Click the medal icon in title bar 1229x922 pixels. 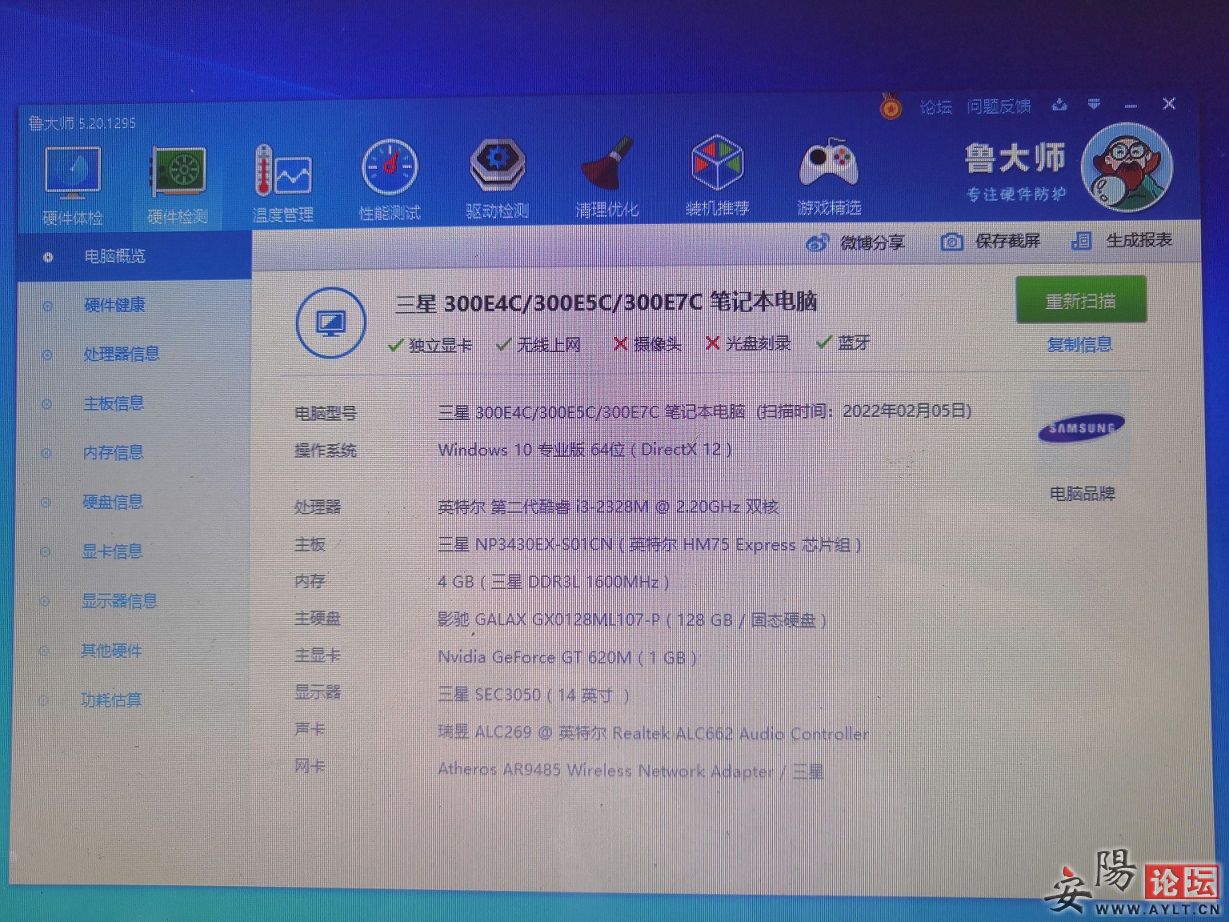pos(891,105)
